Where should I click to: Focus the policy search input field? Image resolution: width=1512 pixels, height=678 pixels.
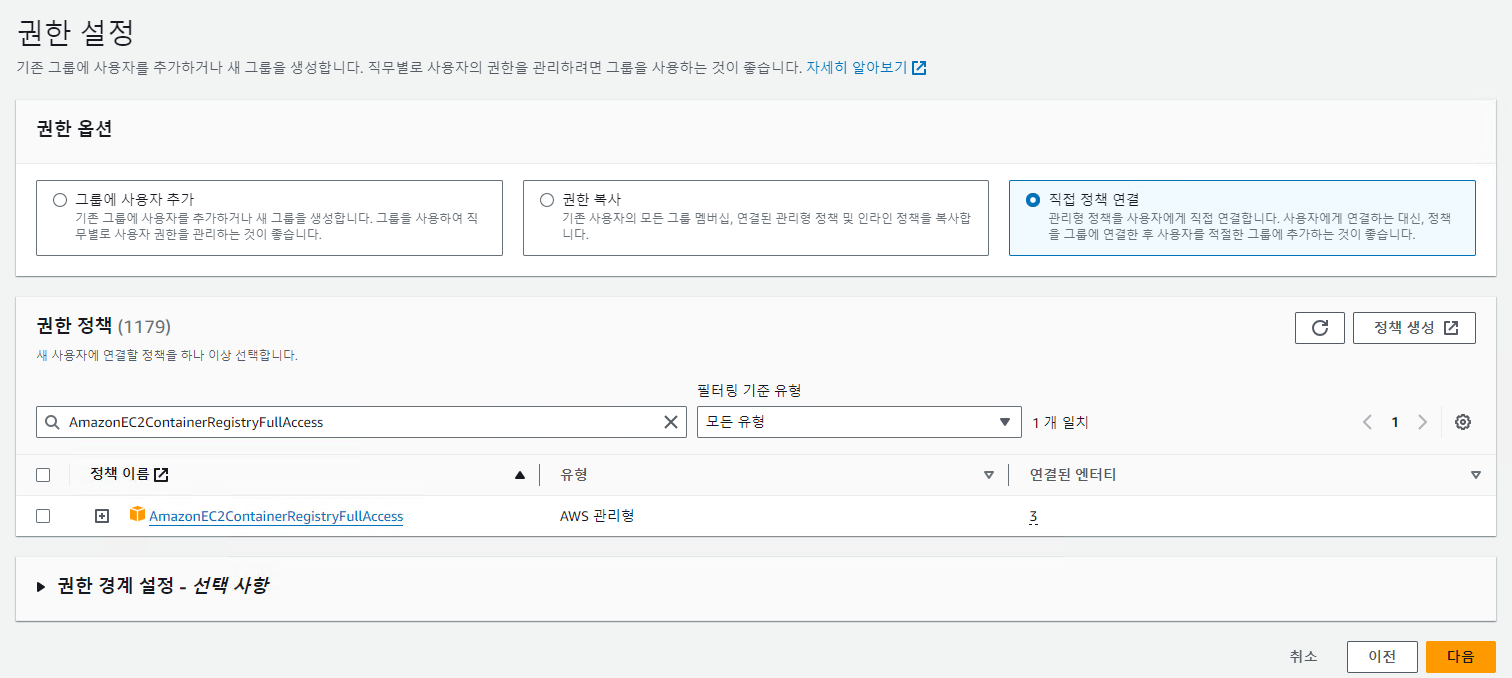pos(361,422)
